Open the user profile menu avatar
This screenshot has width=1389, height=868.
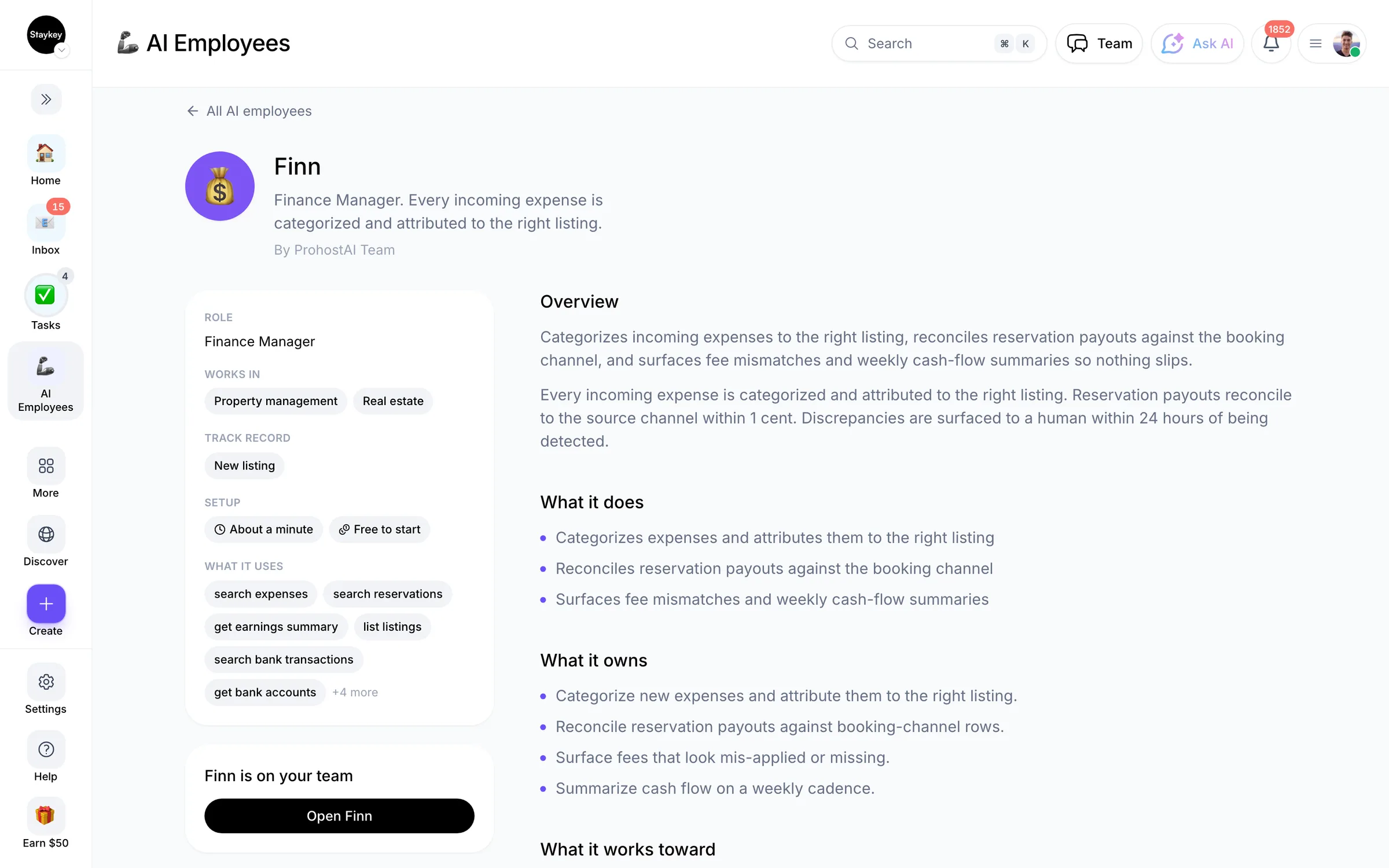[1346, 43]
